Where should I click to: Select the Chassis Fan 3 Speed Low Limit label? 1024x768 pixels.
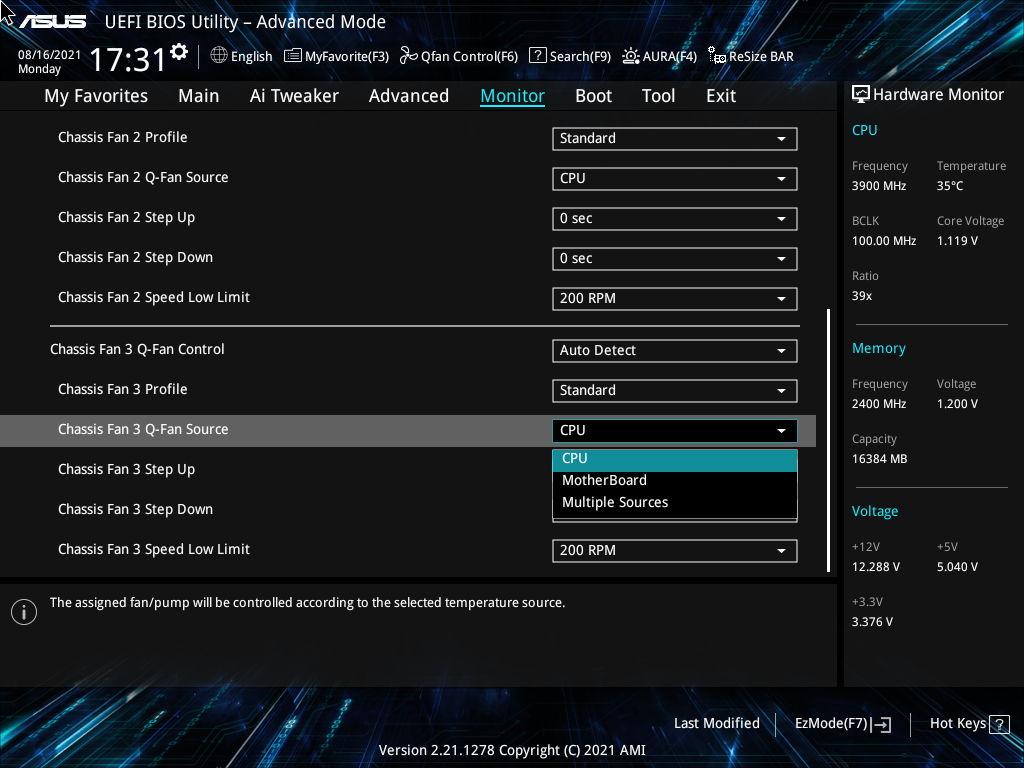click(x=153, y=550)
